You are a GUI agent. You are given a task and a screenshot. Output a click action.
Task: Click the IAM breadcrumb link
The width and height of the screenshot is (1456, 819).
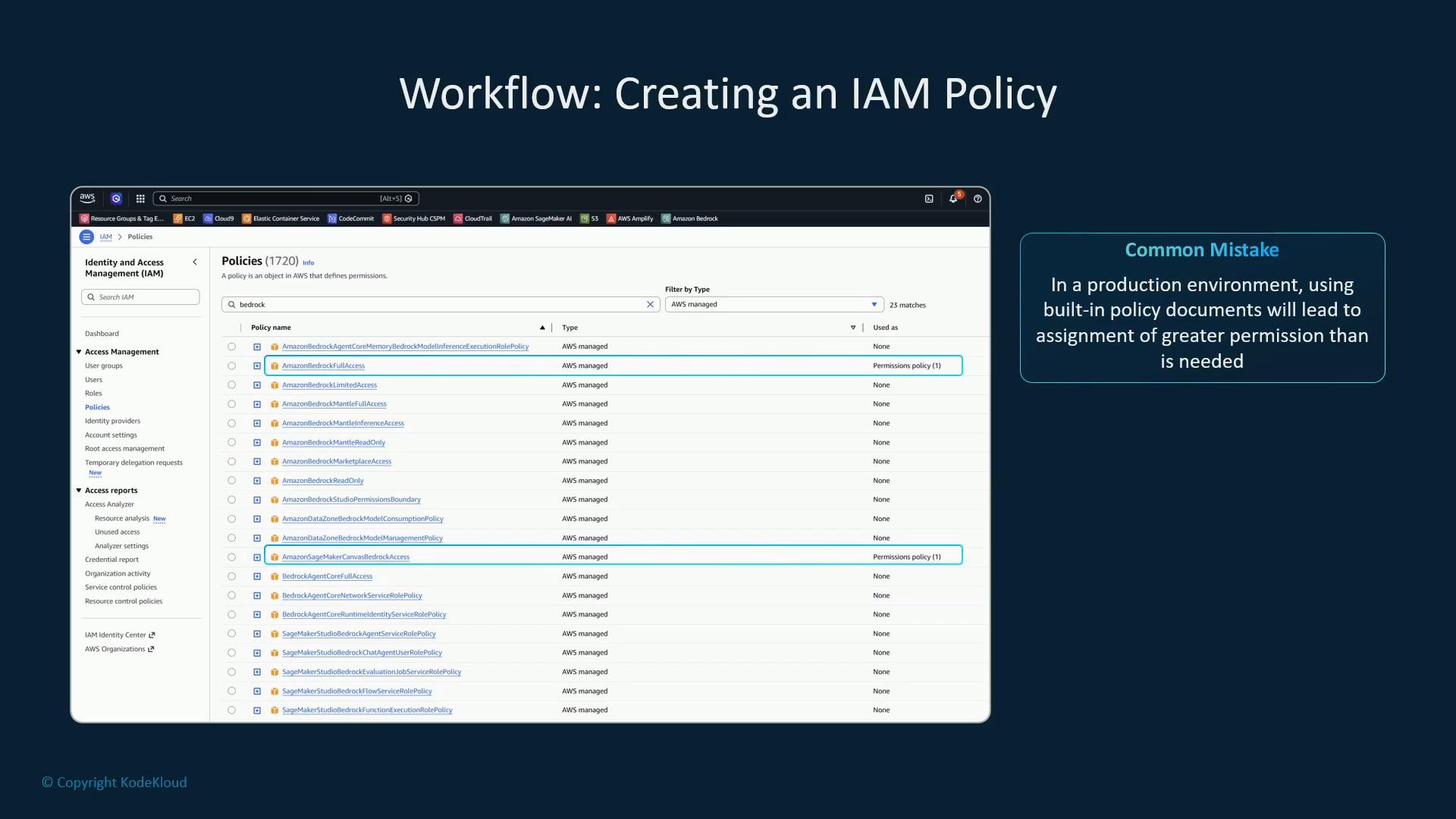(106, 237)
